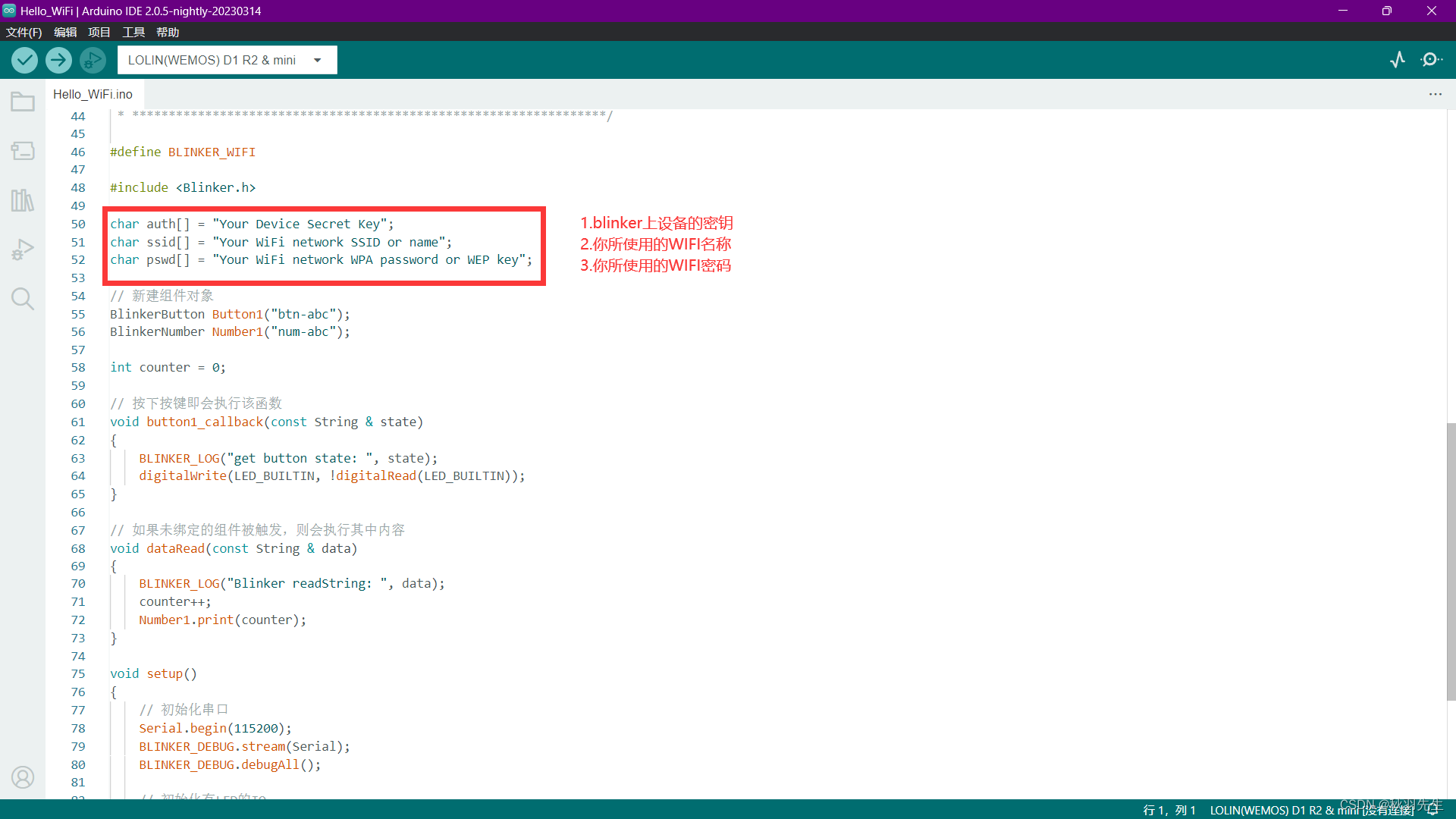Open the Search sidebar panel
This screenshot has width=1456, height=819.
click(23, 299)
